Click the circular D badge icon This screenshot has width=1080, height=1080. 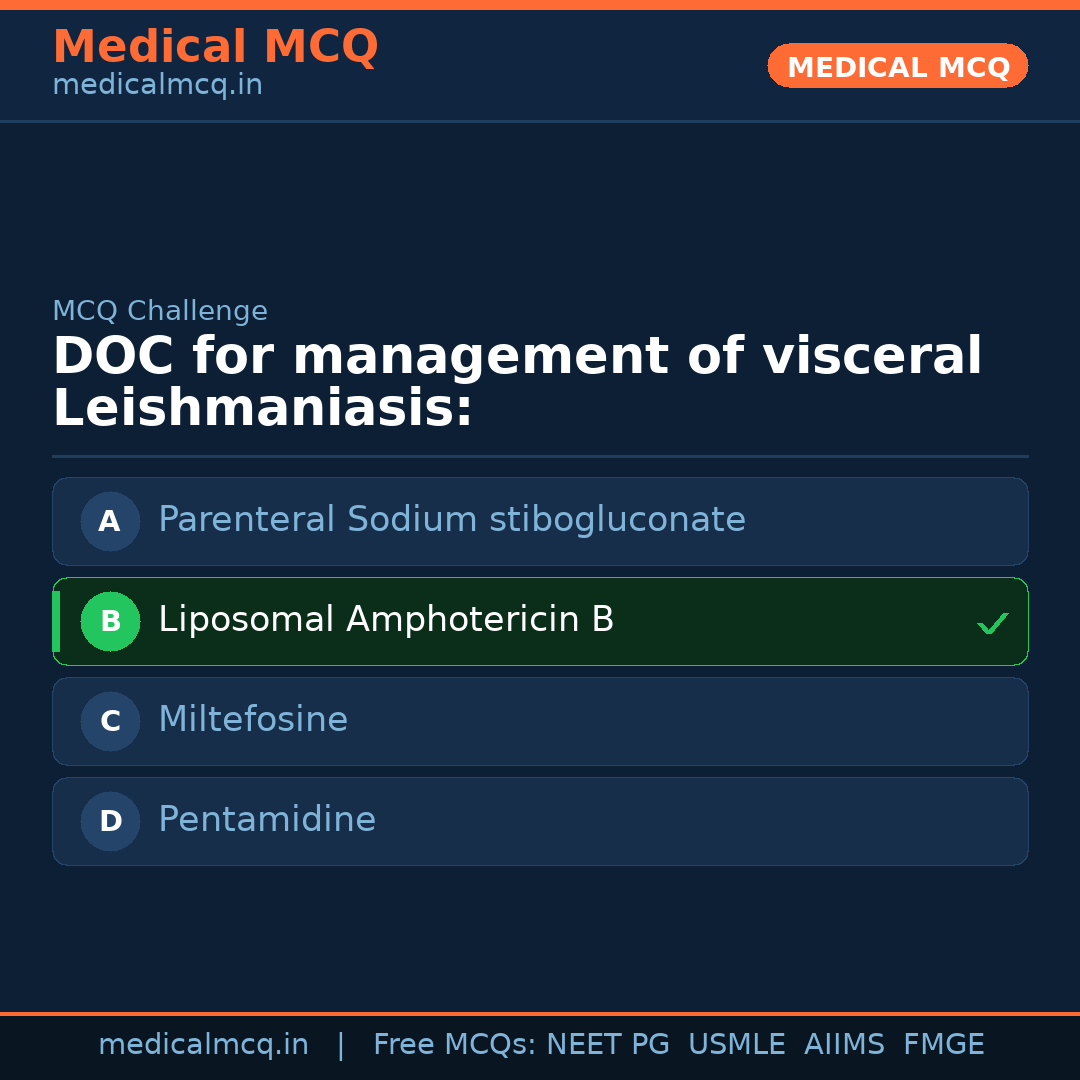110,821
